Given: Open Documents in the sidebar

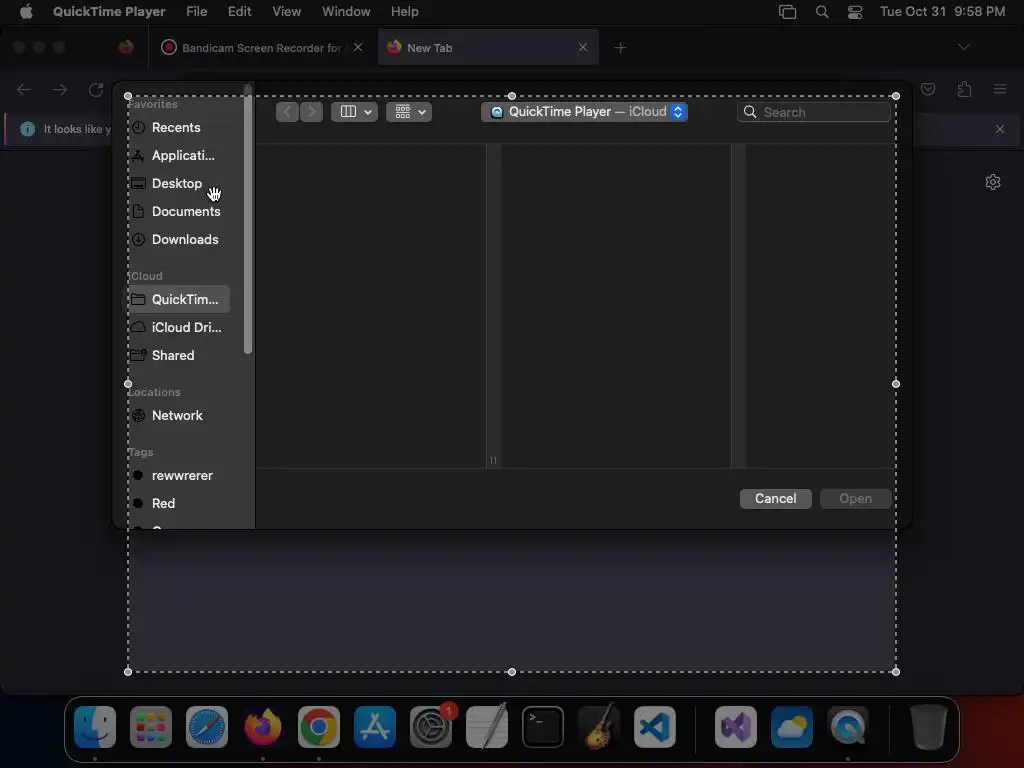Looking at the screenshot, I should (176, 212).
